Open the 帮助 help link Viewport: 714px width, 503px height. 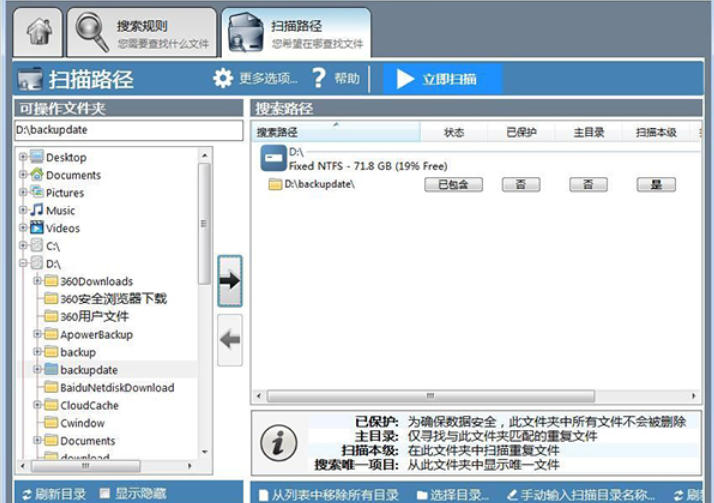coord(347,79)
